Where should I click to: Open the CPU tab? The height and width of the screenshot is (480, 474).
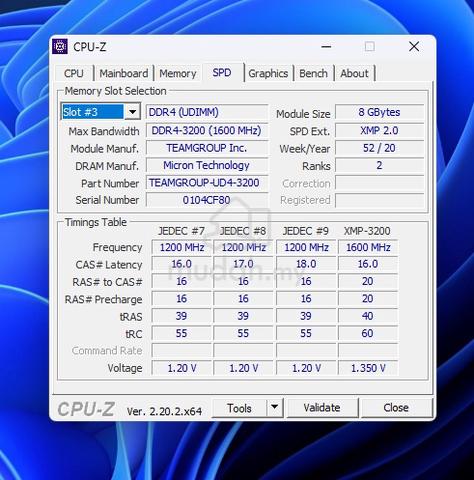pos(74,73)
